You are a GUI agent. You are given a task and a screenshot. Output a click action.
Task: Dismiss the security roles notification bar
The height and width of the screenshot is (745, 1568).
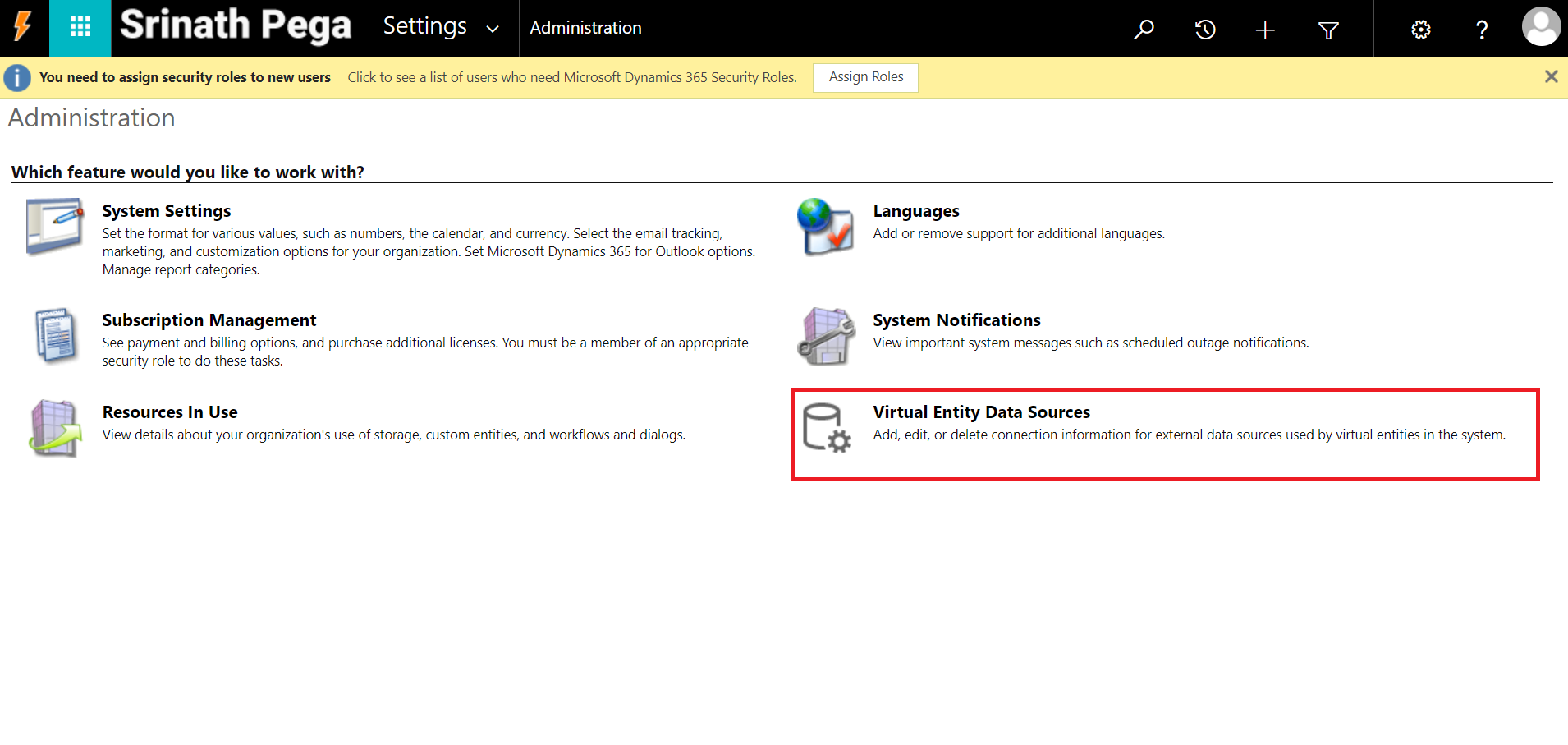point(1551,76)
